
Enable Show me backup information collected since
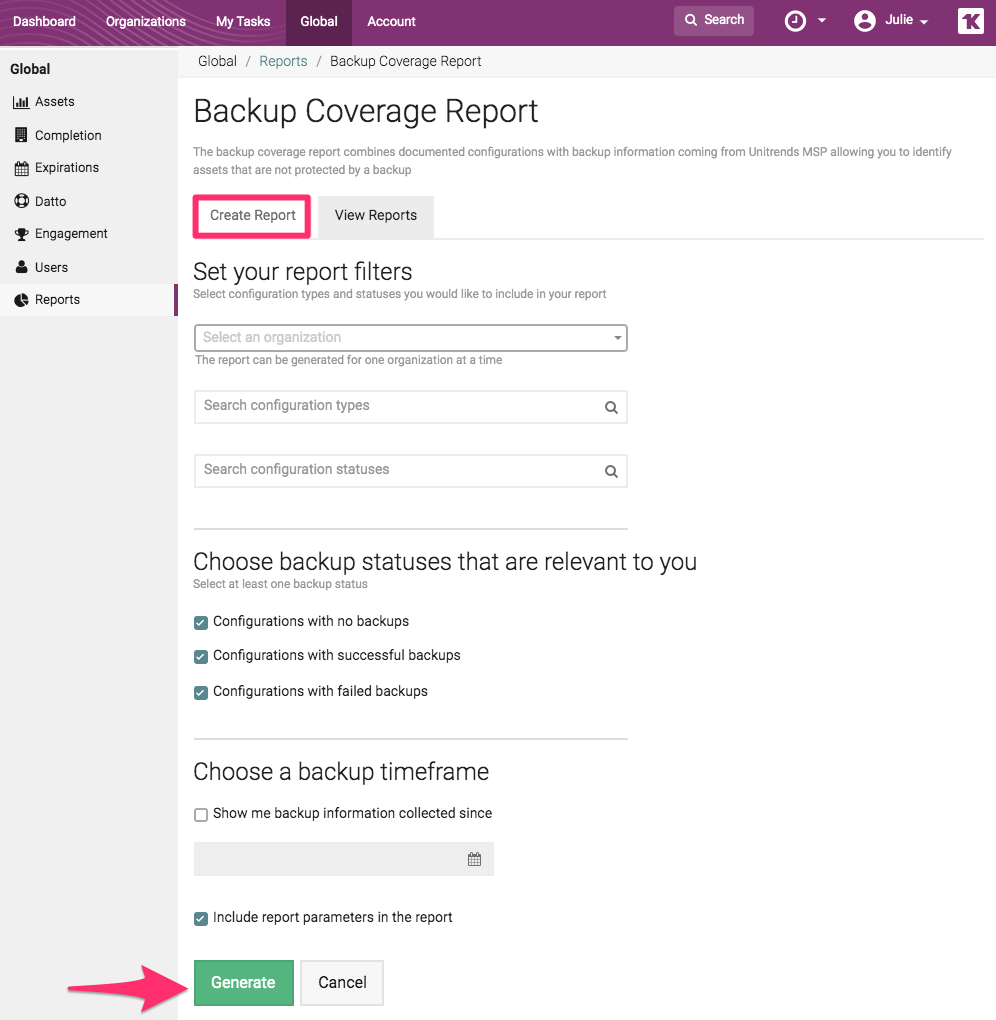pyautogui.click(x=200, y=814)
